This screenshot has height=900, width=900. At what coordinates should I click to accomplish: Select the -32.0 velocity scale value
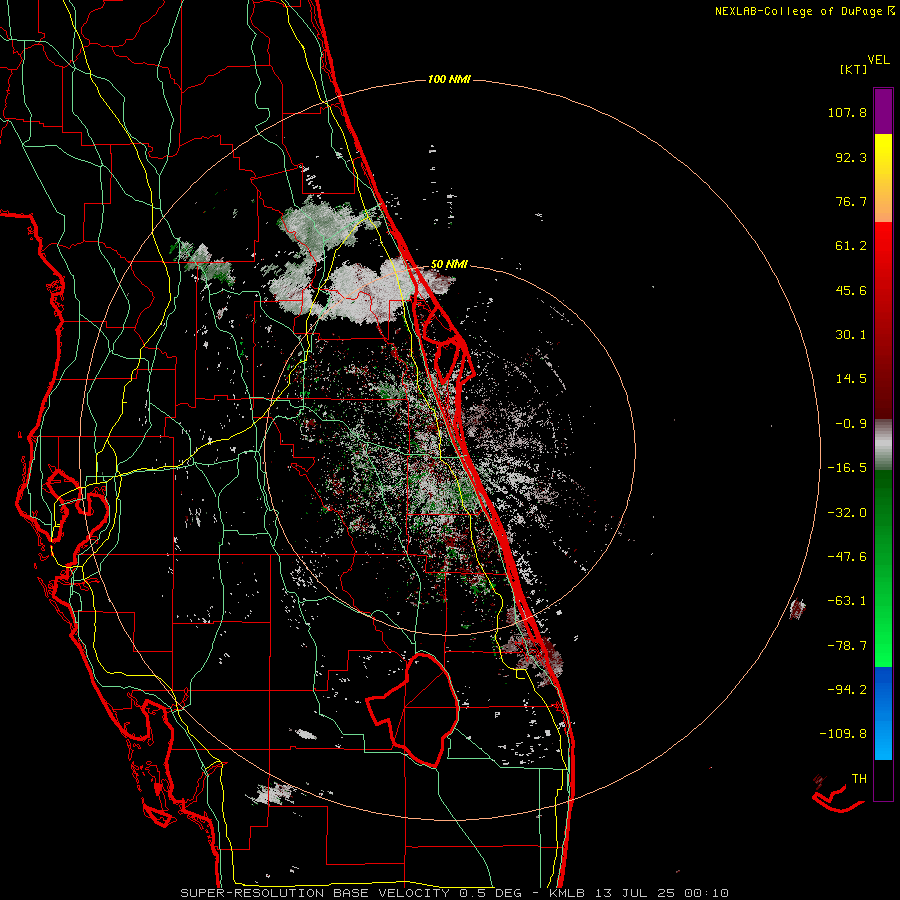click(x=847, y=513)
